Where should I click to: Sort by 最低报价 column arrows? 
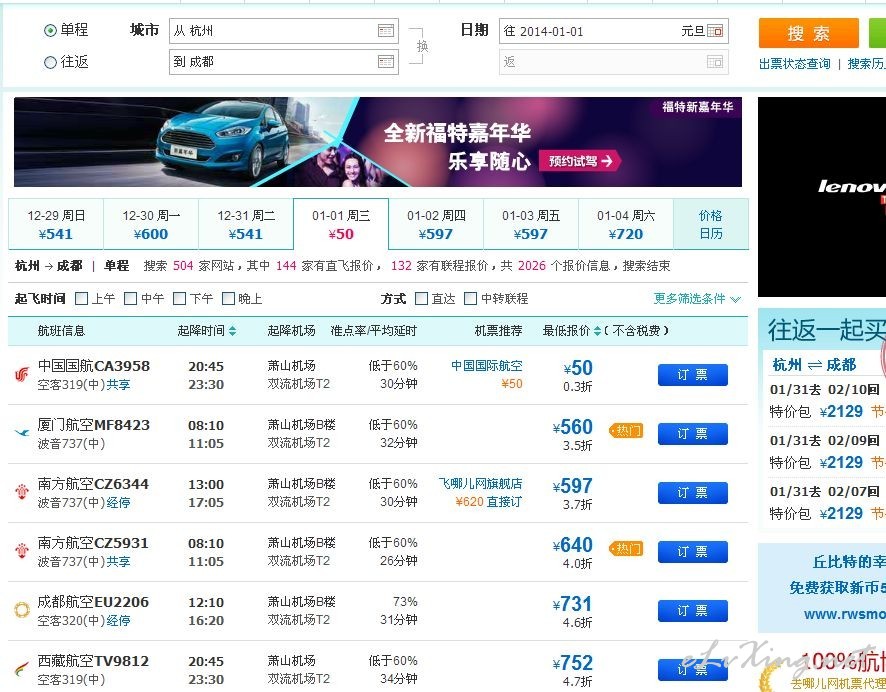pyautogui.click(x=597, y=331)
